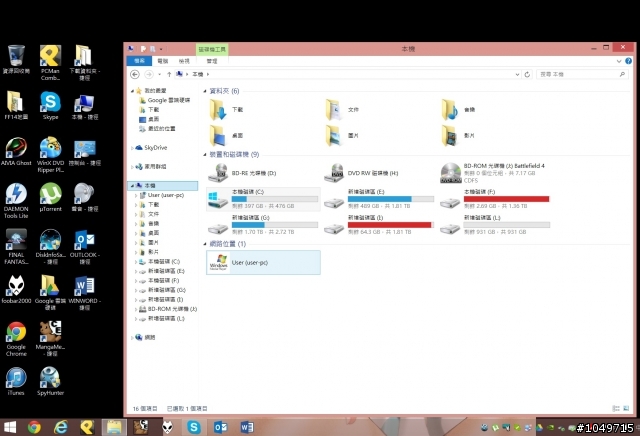Select 新增磁碟區 (L:) in the navigation tree
This screenshot has width=640, height=436.
click(x=162, y=318)
